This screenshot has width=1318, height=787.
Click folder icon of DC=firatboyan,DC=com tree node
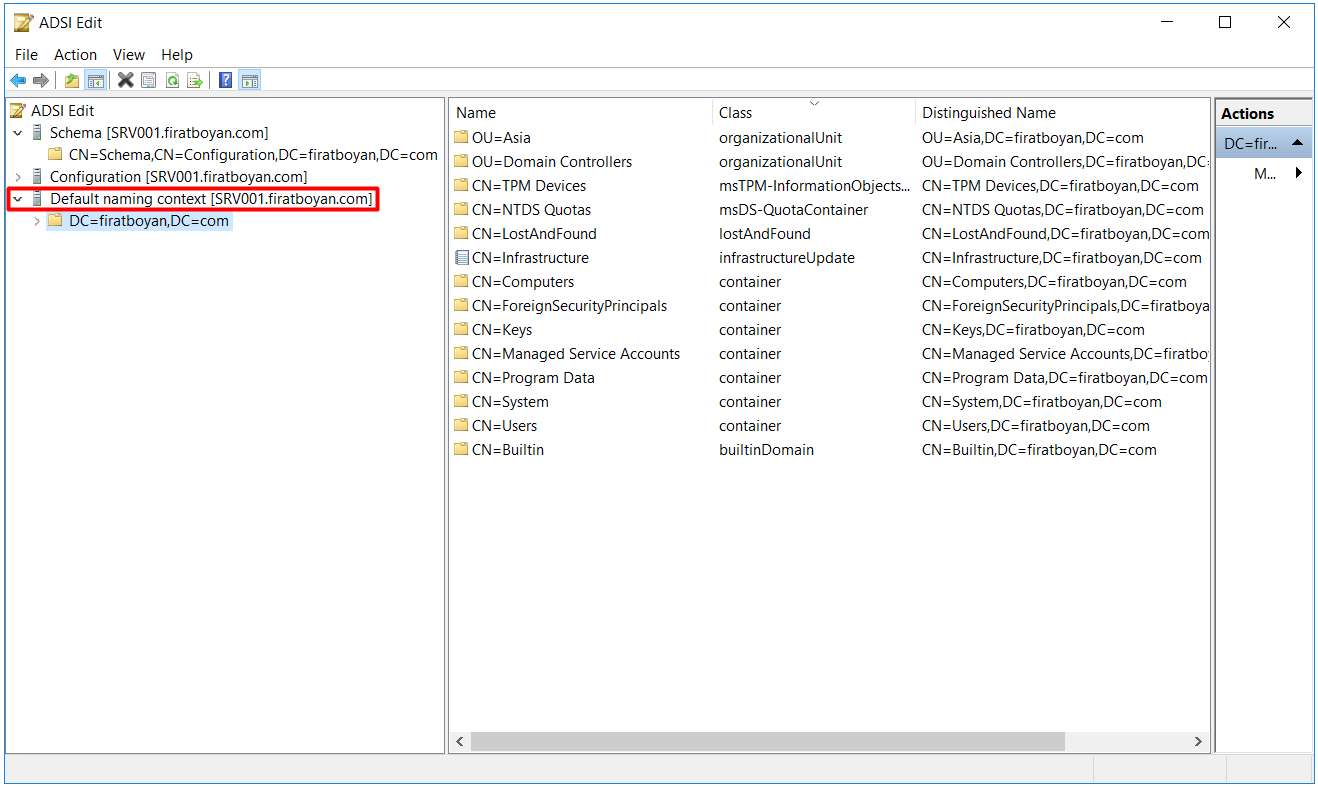(x=56, y=221)
